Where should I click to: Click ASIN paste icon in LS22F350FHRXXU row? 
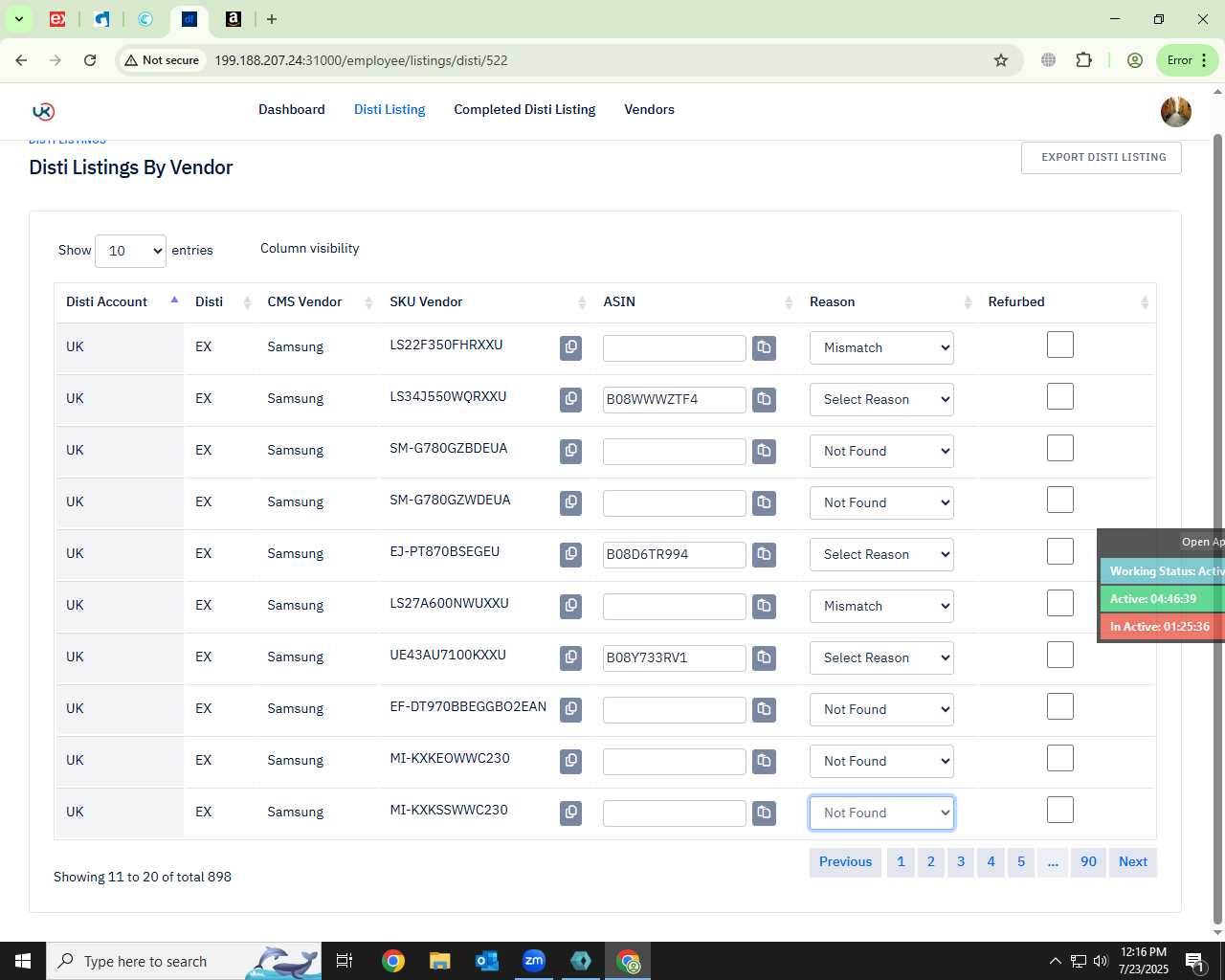(764, 347)
